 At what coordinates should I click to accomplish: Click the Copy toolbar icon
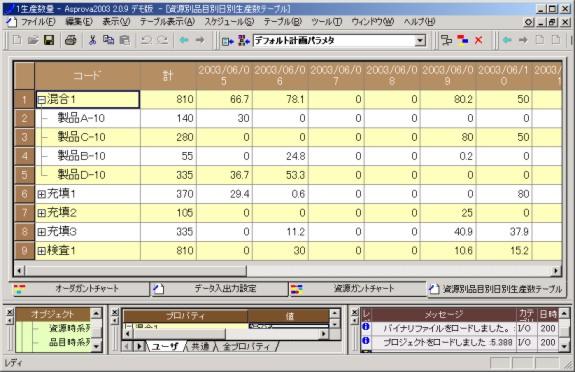(108, 40)
